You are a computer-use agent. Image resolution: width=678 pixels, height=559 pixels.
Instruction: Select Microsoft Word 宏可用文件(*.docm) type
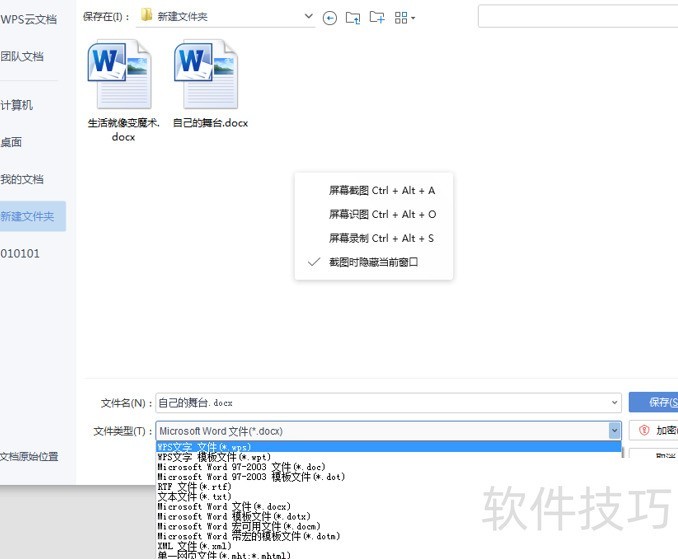pyautogui.click(x=388, y=526)
